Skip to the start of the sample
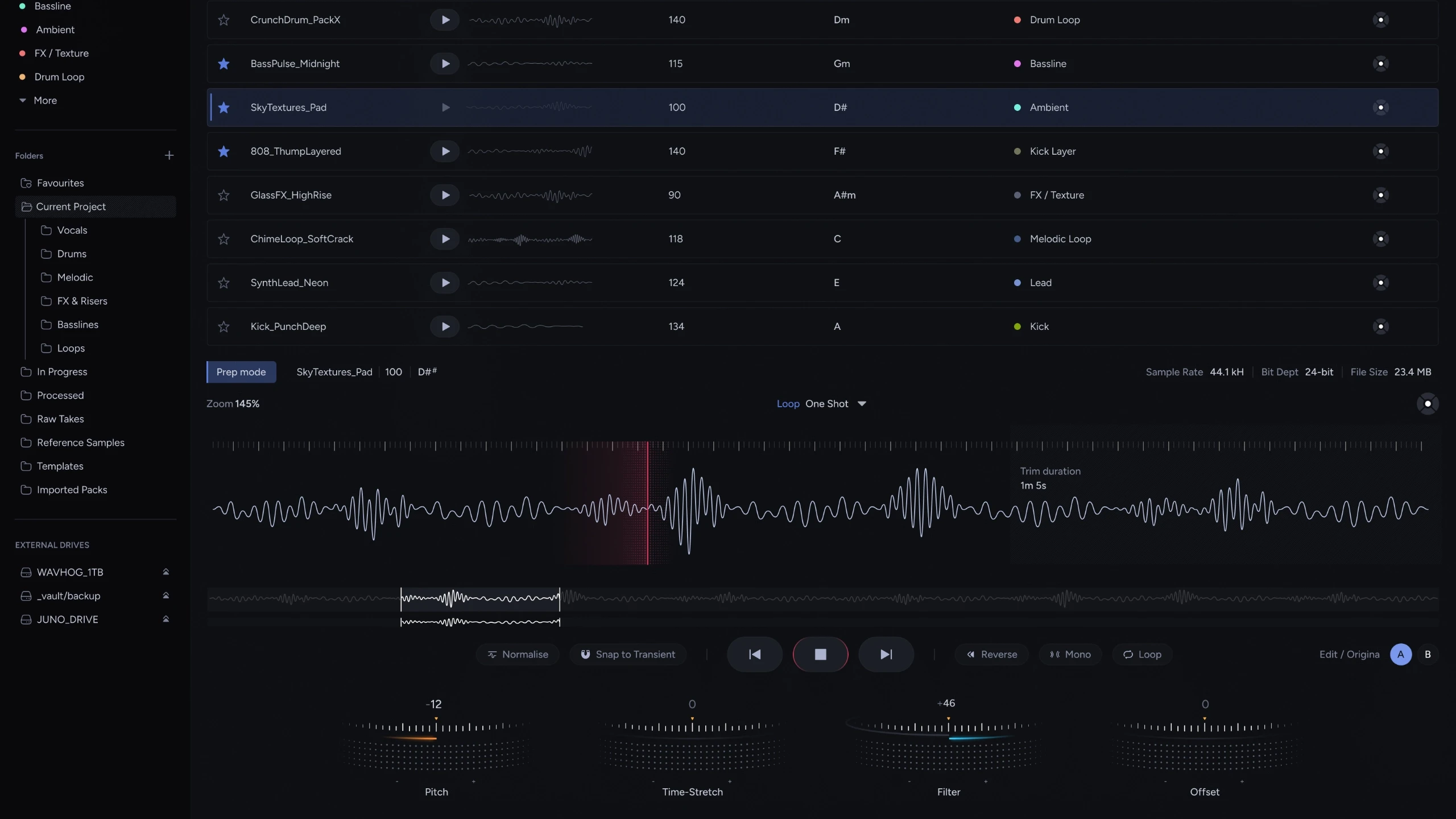 click(755, 655)
